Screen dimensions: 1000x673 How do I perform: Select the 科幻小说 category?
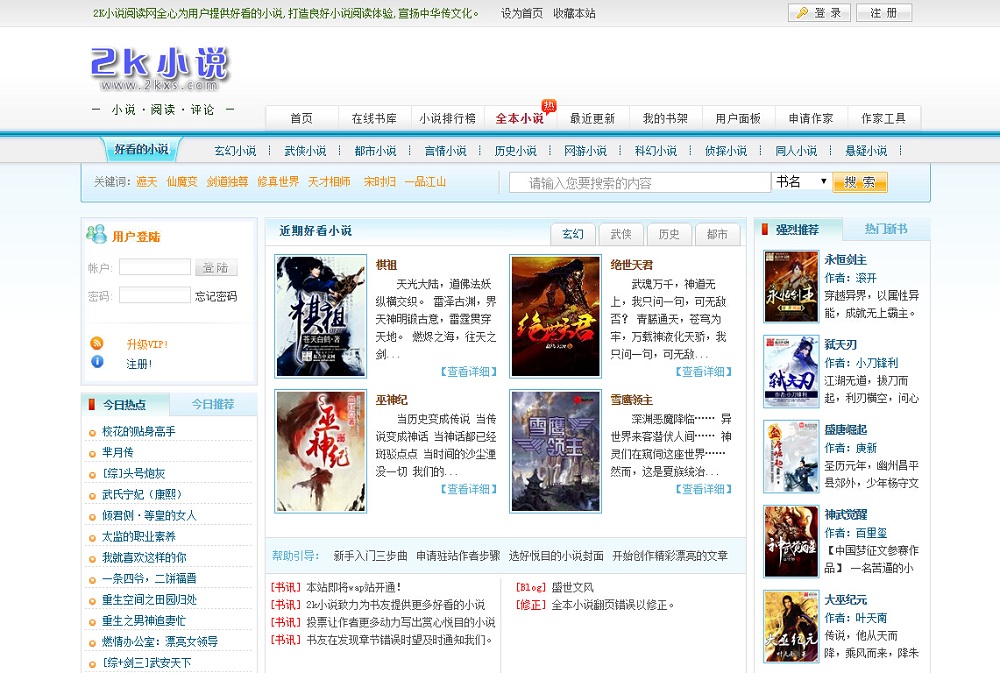click(656, 151)
